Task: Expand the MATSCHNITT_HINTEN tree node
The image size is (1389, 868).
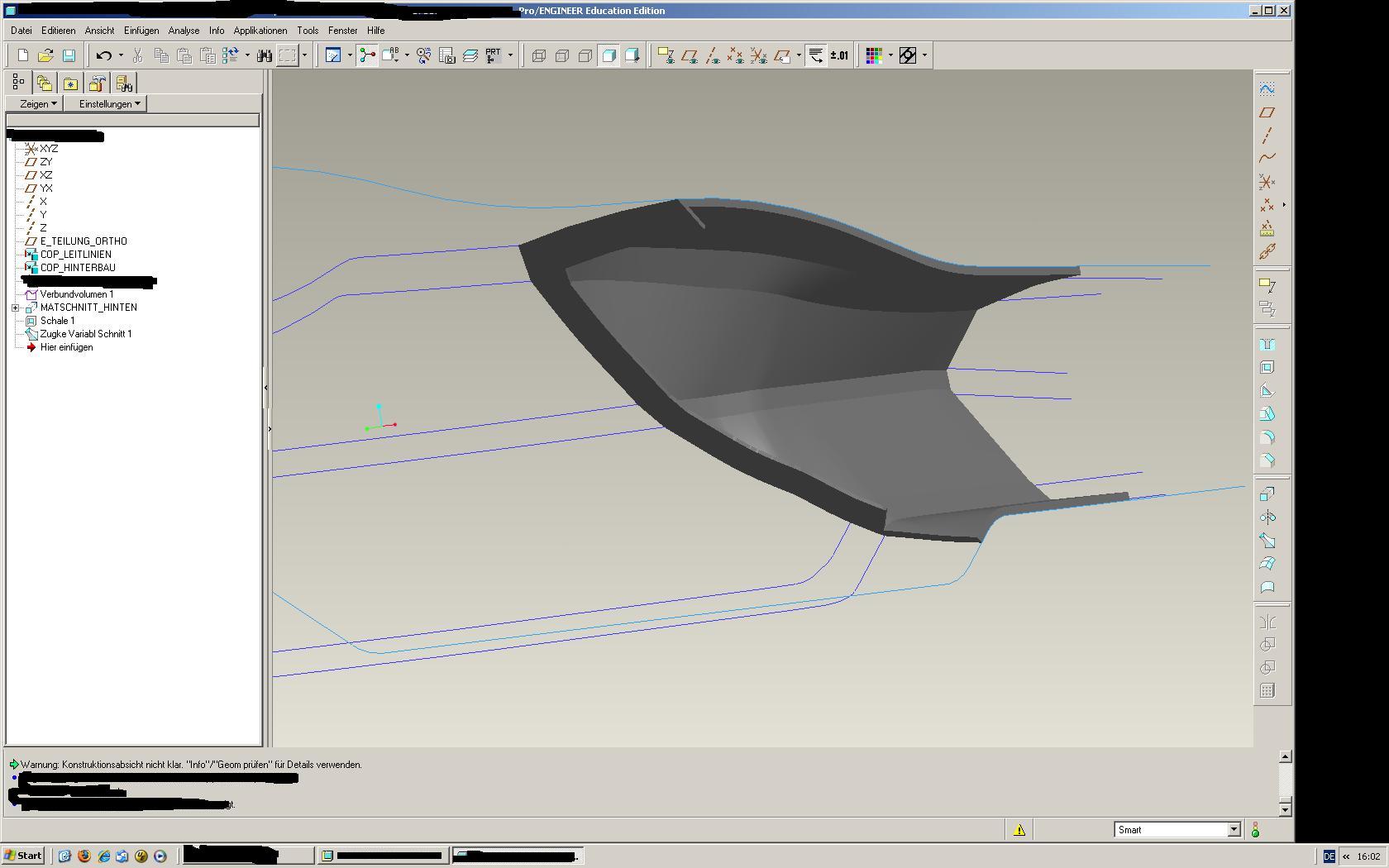Action: point(16,308)
